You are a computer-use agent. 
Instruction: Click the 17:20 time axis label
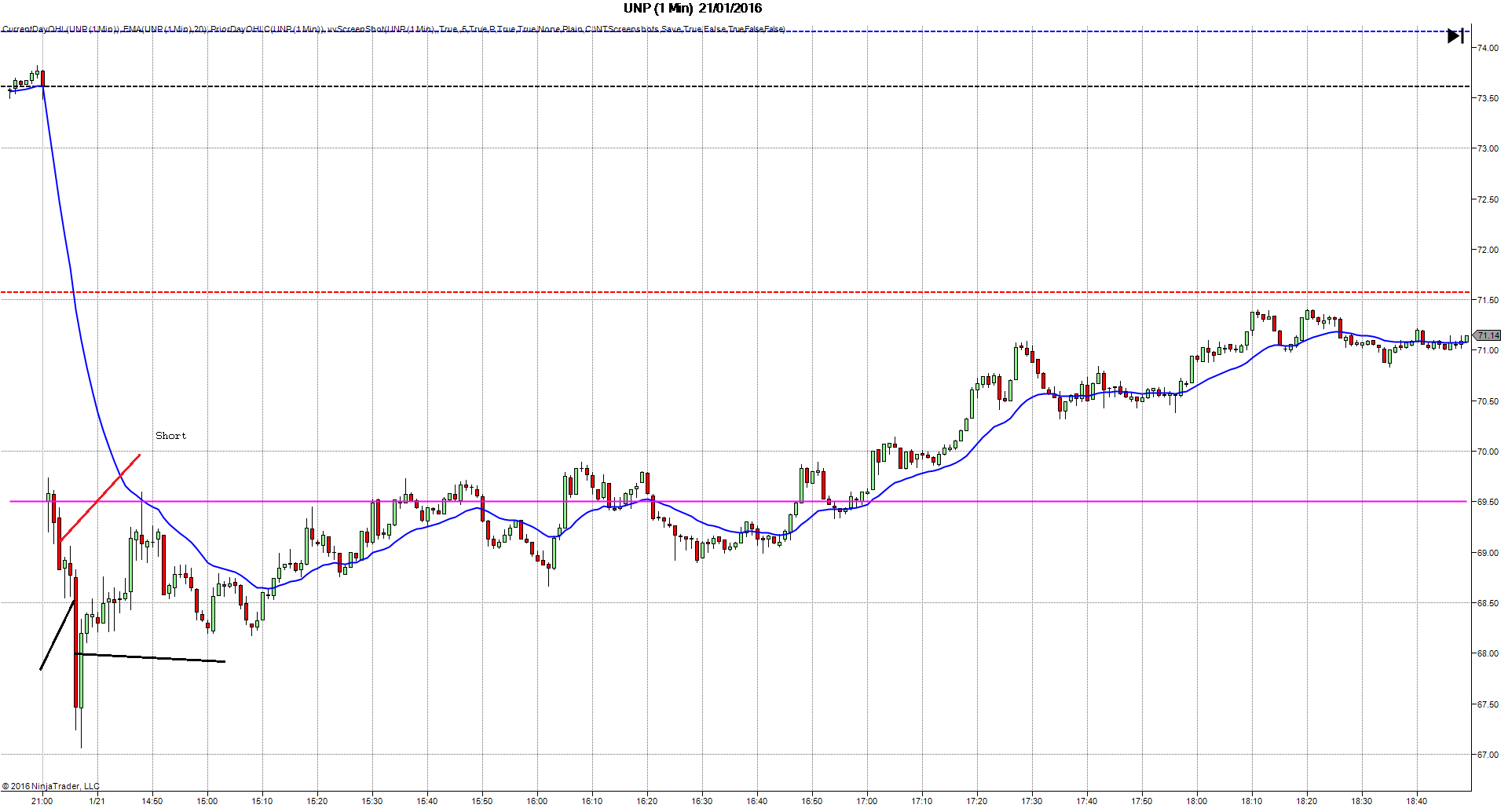coord(977,801)
